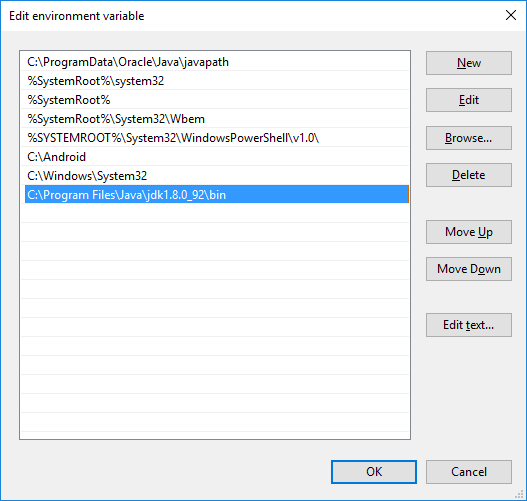The width and height of the screenshot is (527, 501).
Task: Delete the selected path entry
Action: (x=469, y=175)
